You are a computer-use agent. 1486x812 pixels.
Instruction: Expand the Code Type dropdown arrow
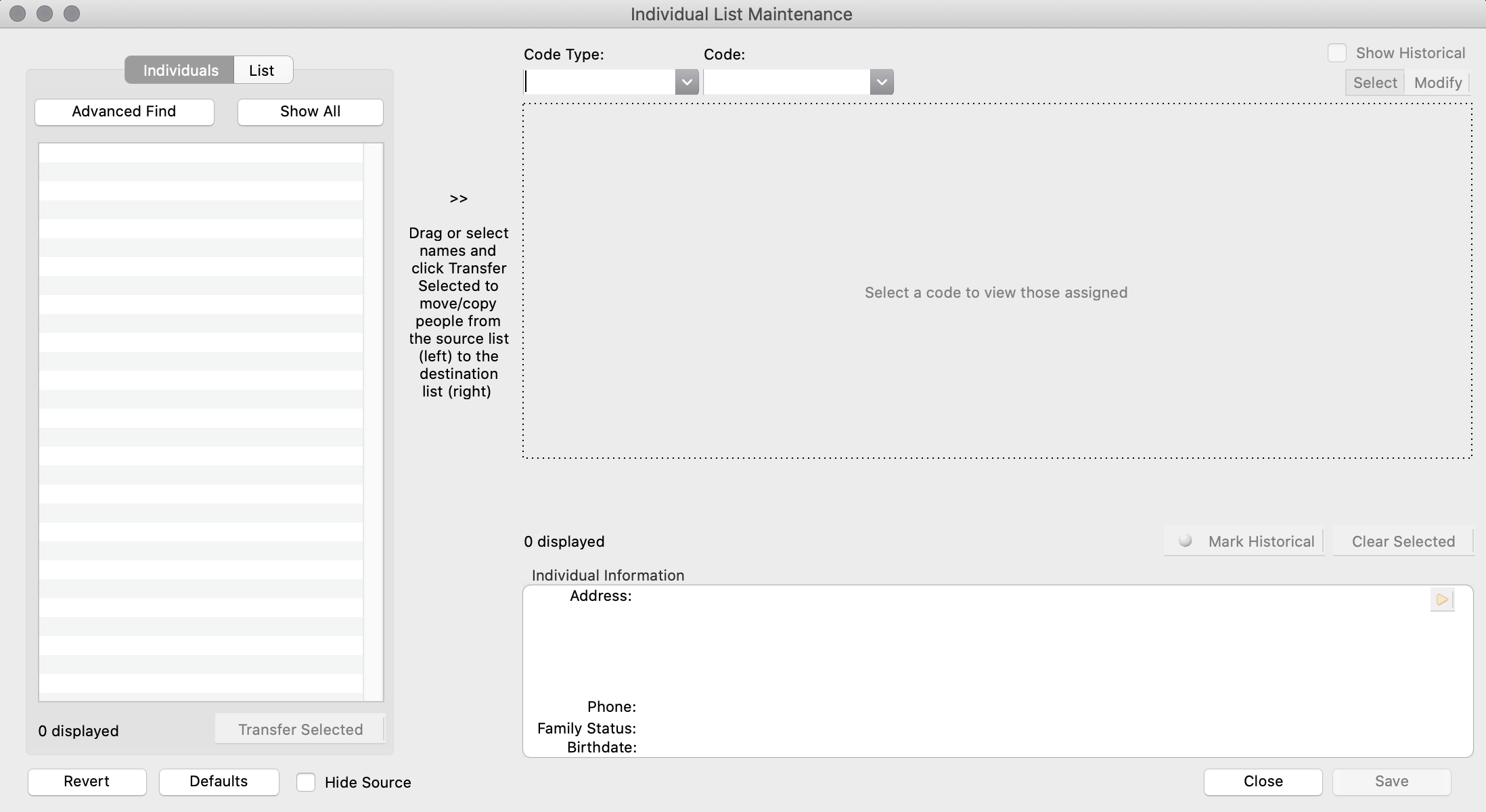[x=686, y=83]
